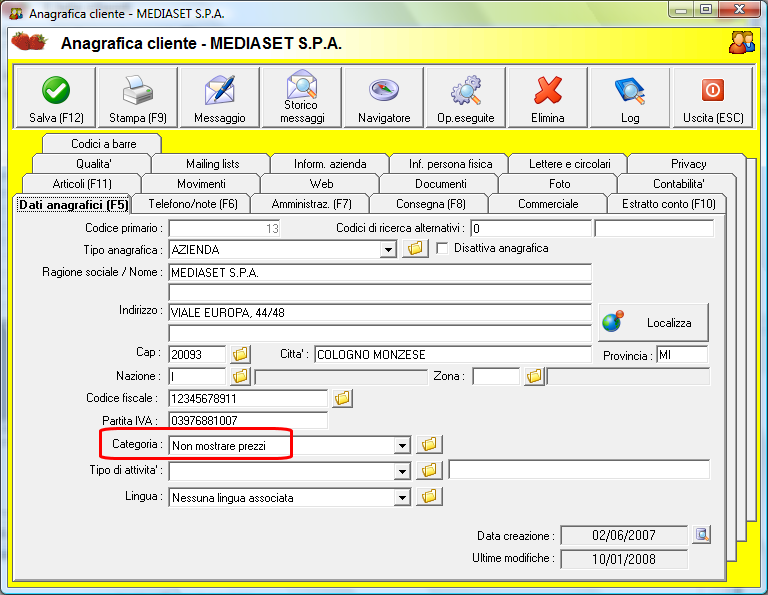Open folder lookup next to Cap field
The height and width of the screenshot is (595, 768).
(240, 354)
